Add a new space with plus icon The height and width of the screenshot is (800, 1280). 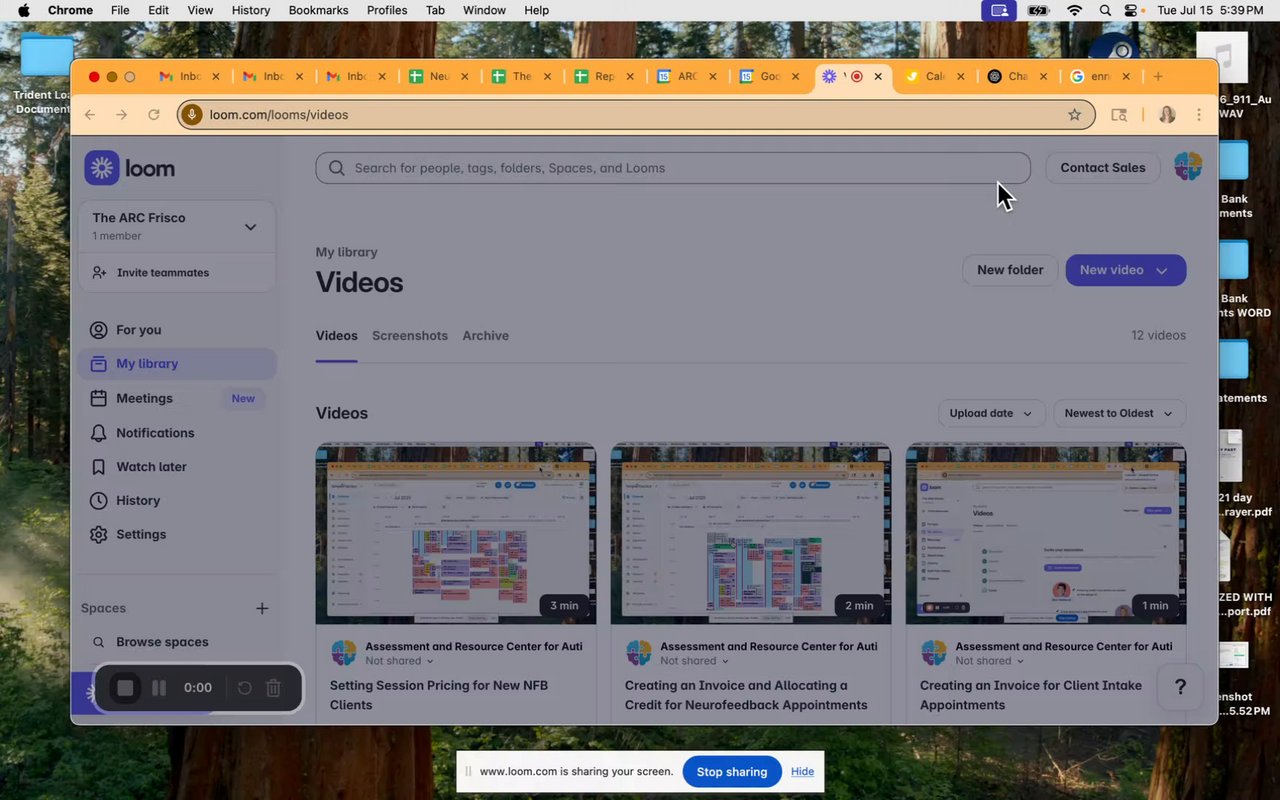click(262, 608)
